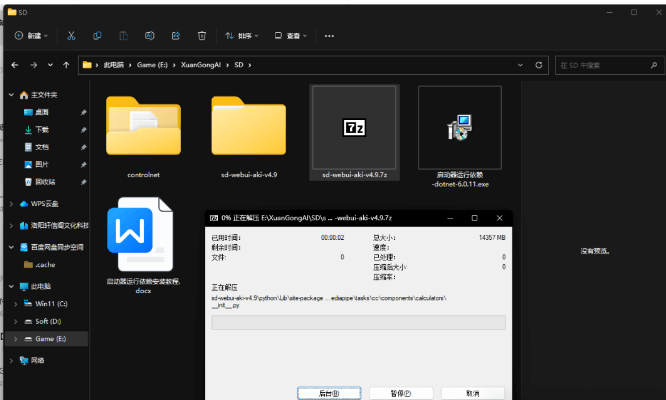Close the 7-Zip extraction dialog
Image resolution: width=666 pixels, height=400 pixels.
[x=500, y=218]
